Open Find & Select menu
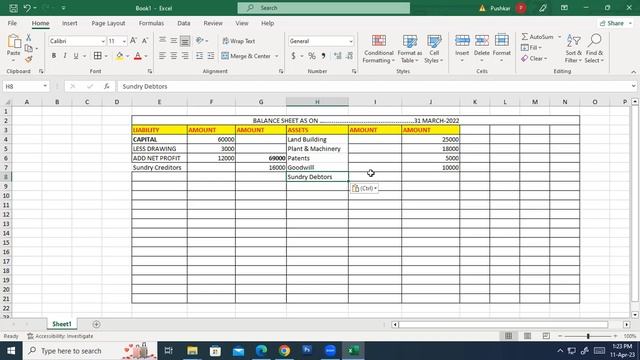Viewport: 640px width, 360px height. point(594,49)
